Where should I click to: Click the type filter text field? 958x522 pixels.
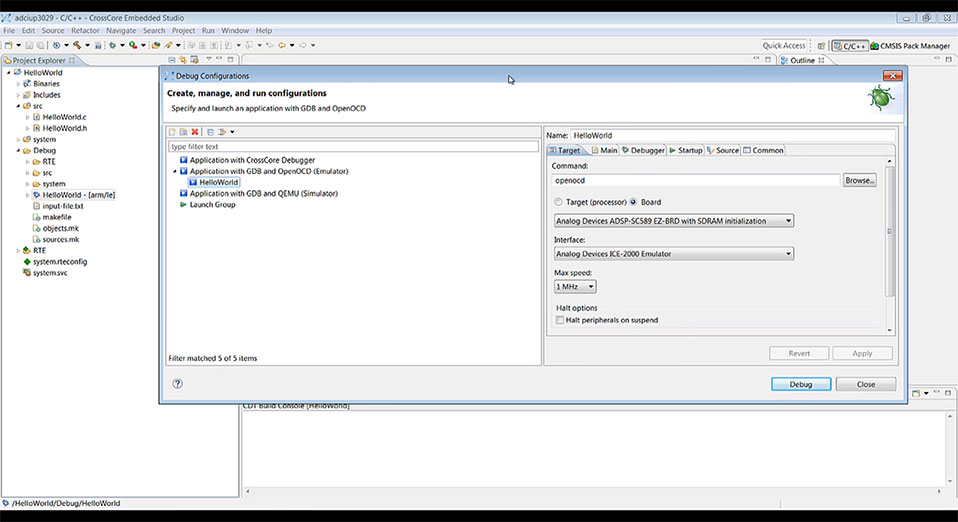click(353, 147)
